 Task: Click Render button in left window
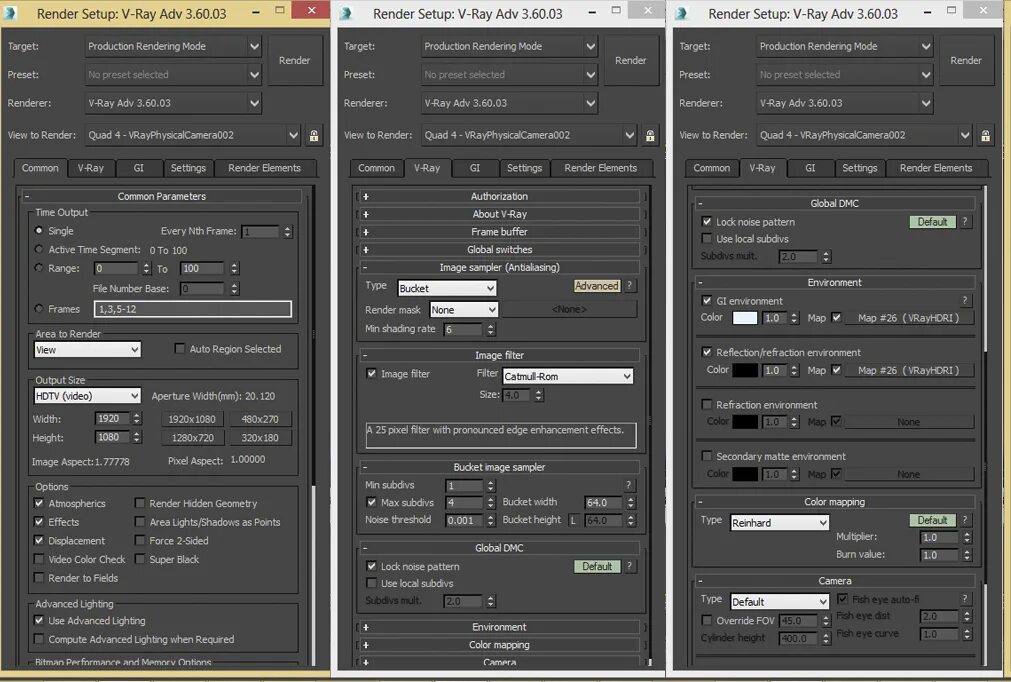[x=295, y=61]
